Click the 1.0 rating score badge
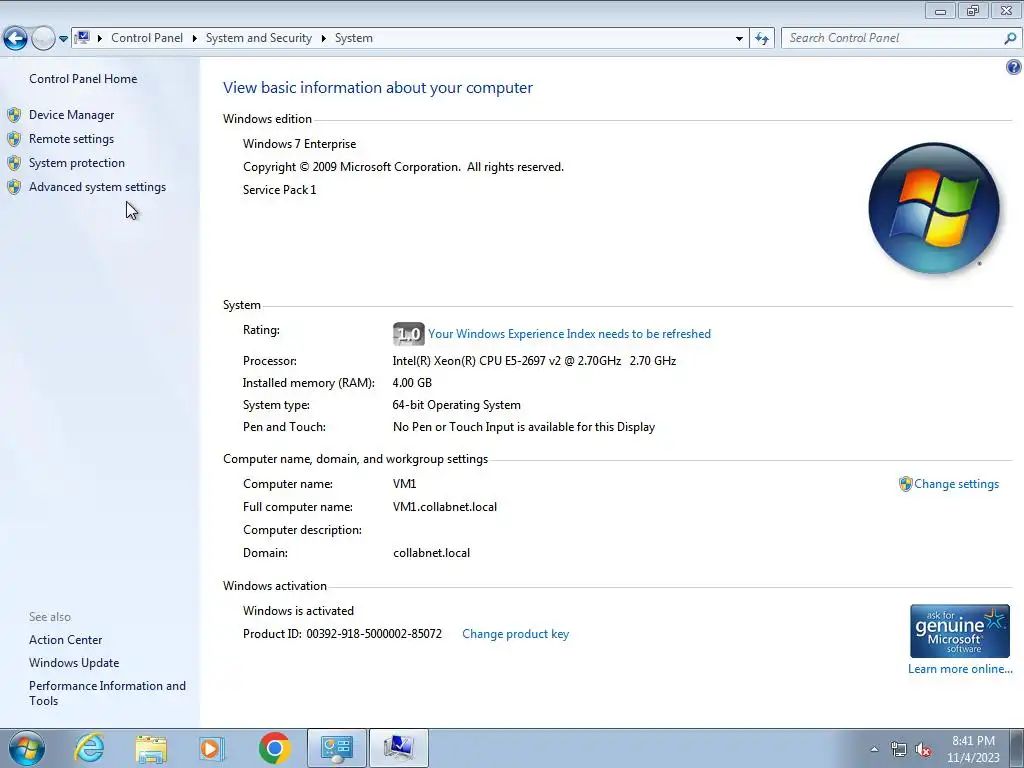Image resolution: width=1024 pixels, height=768 pixels. [409, 334]
